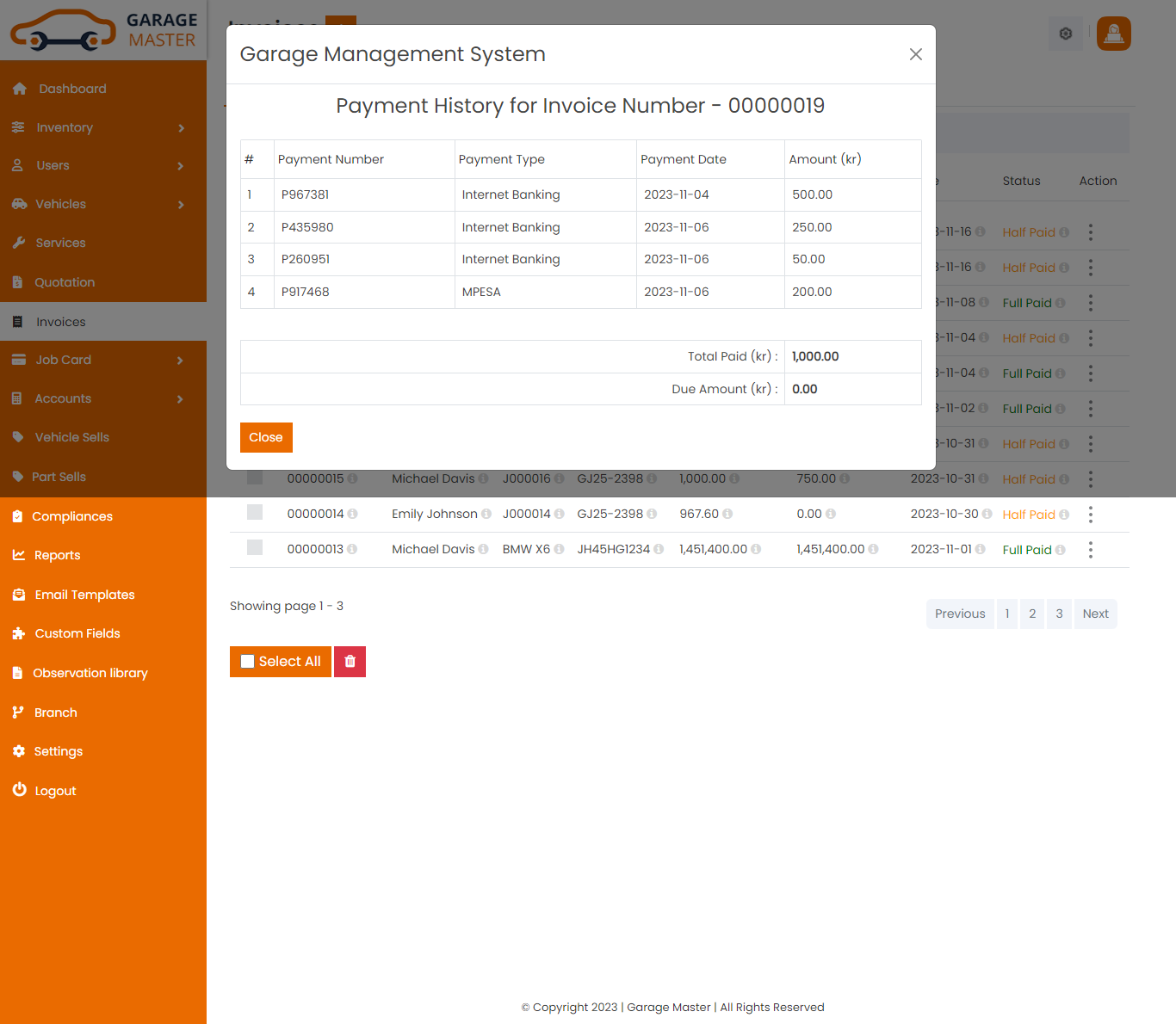The image size is (1176, 1024).
Task: Select the Services wrench icon in sidebar
Action: [x=20, y=243]
